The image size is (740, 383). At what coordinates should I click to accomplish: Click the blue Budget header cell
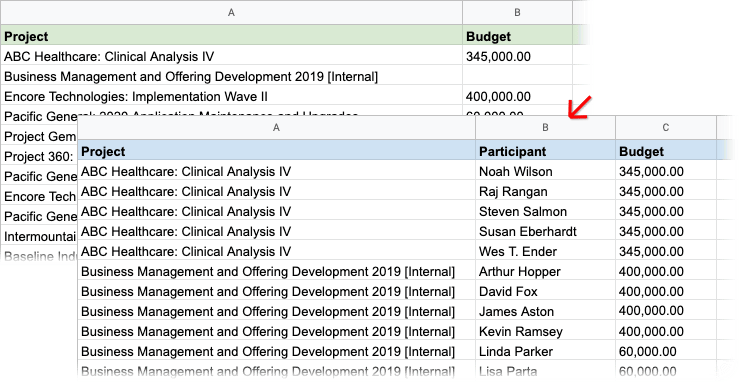665,151
